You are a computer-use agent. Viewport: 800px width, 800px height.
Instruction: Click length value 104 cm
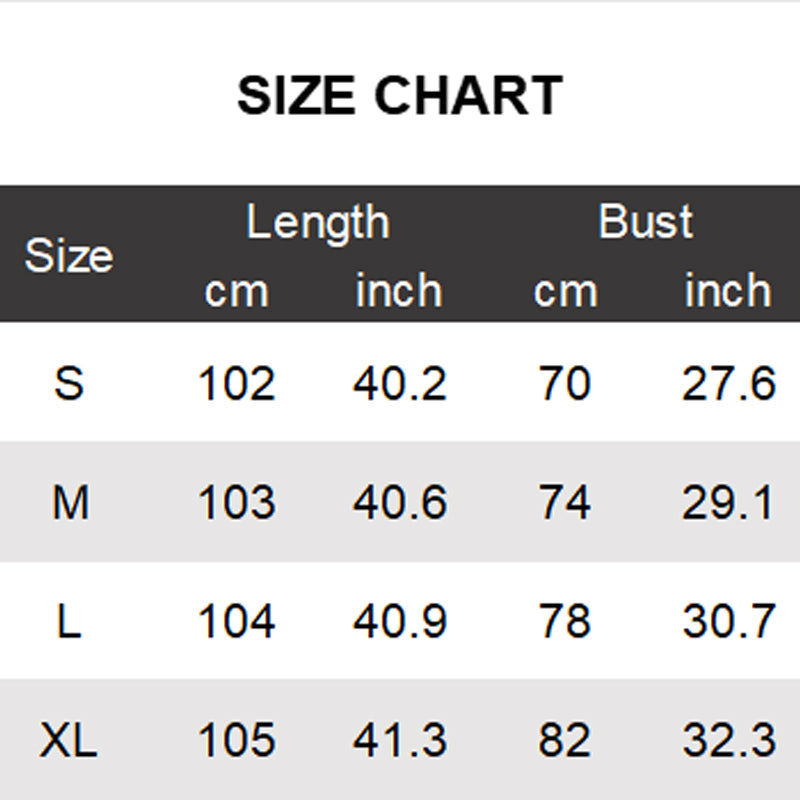pyautogui.click(x=236, y=622)
